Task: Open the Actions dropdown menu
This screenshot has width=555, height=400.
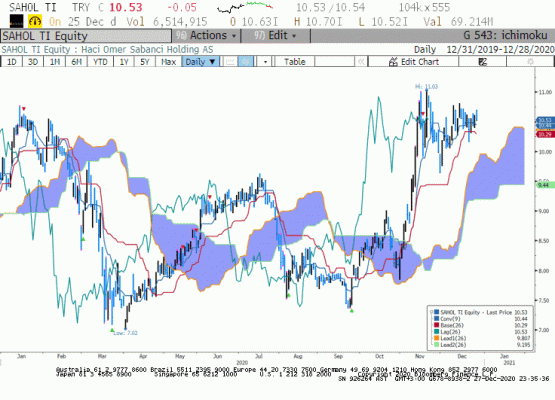Action: tap(206, 35)
